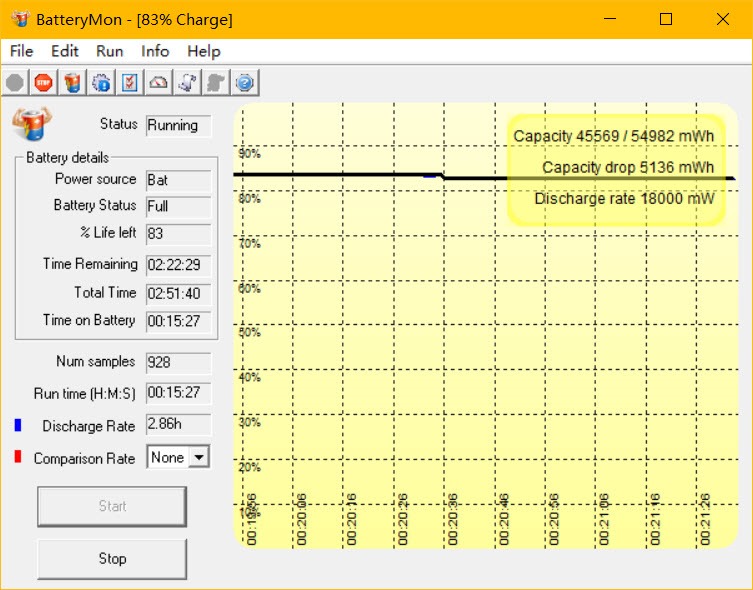This screenshot has height=590, width=753.
Task: Click the Time Remaining value field
Action: click(178, 265)
